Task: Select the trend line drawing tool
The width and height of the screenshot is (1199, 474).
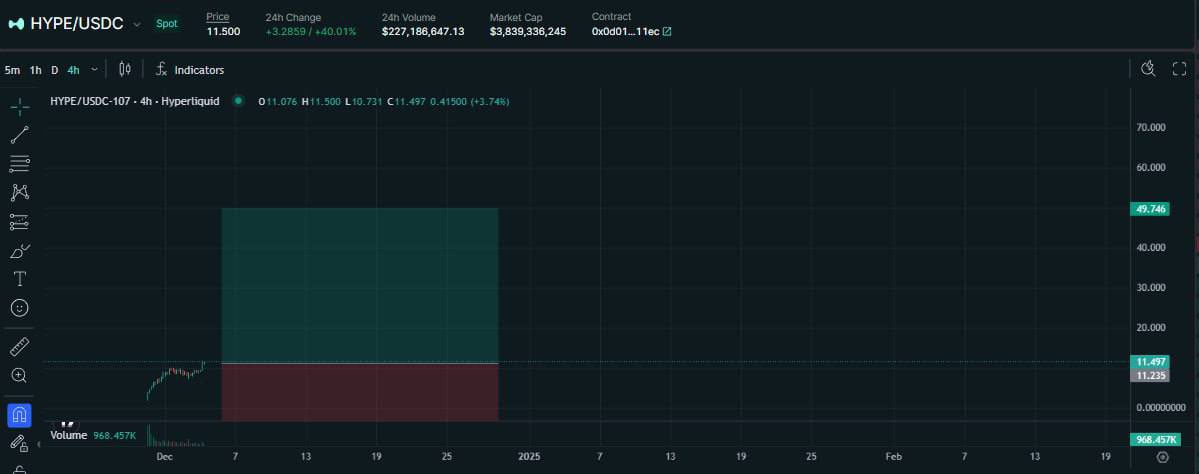Action: coord(20,135)
